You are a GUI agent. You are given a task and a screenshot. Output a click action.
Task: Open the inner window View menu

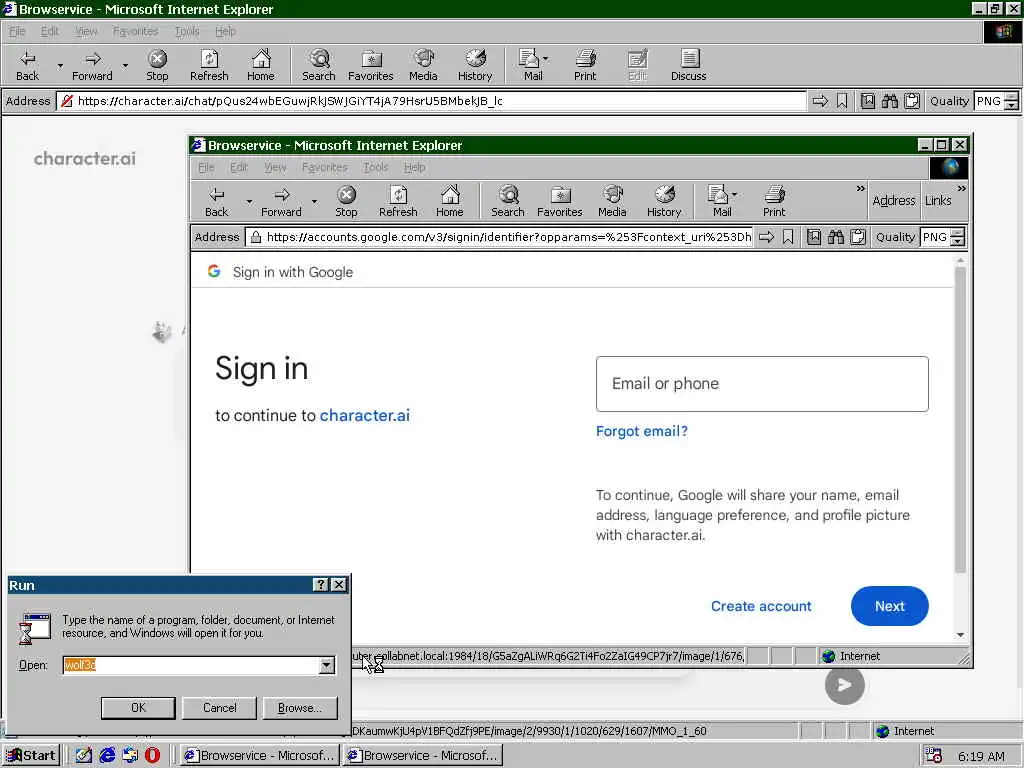click(x=275, y=168)
